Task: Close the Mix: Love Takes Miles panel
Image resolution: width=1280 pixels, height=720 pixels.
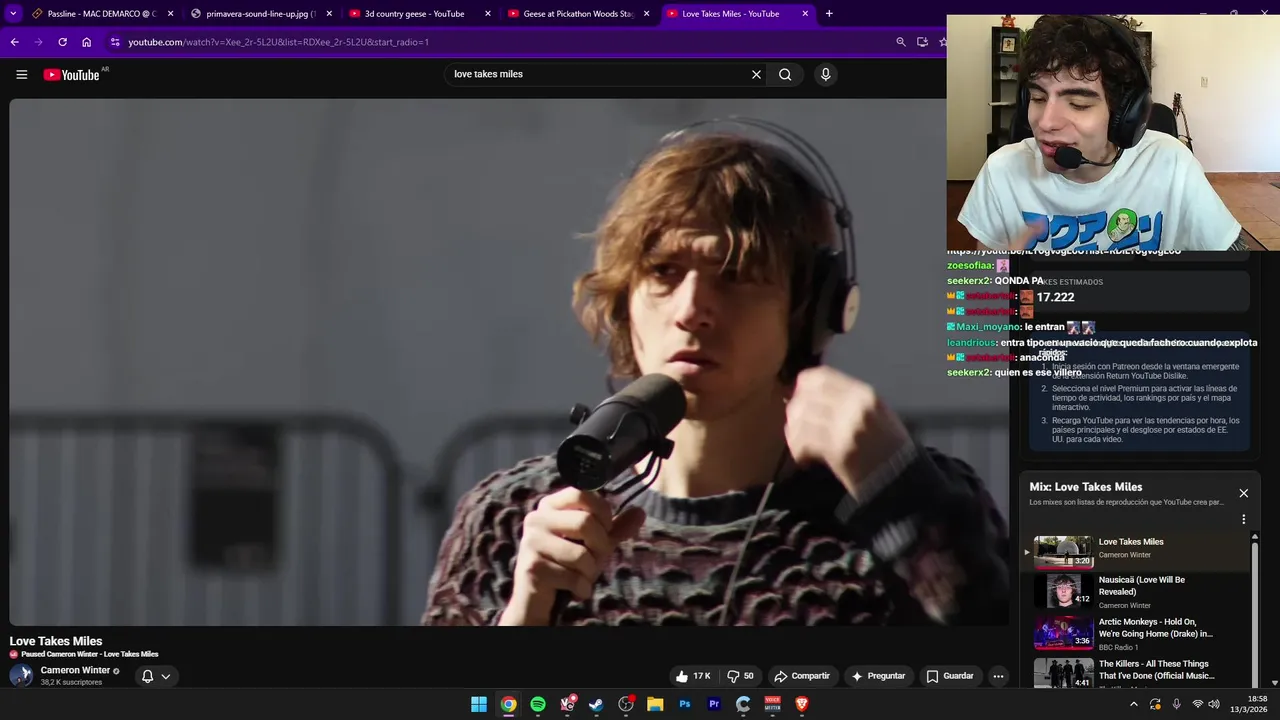Action: coord(1244,493)
